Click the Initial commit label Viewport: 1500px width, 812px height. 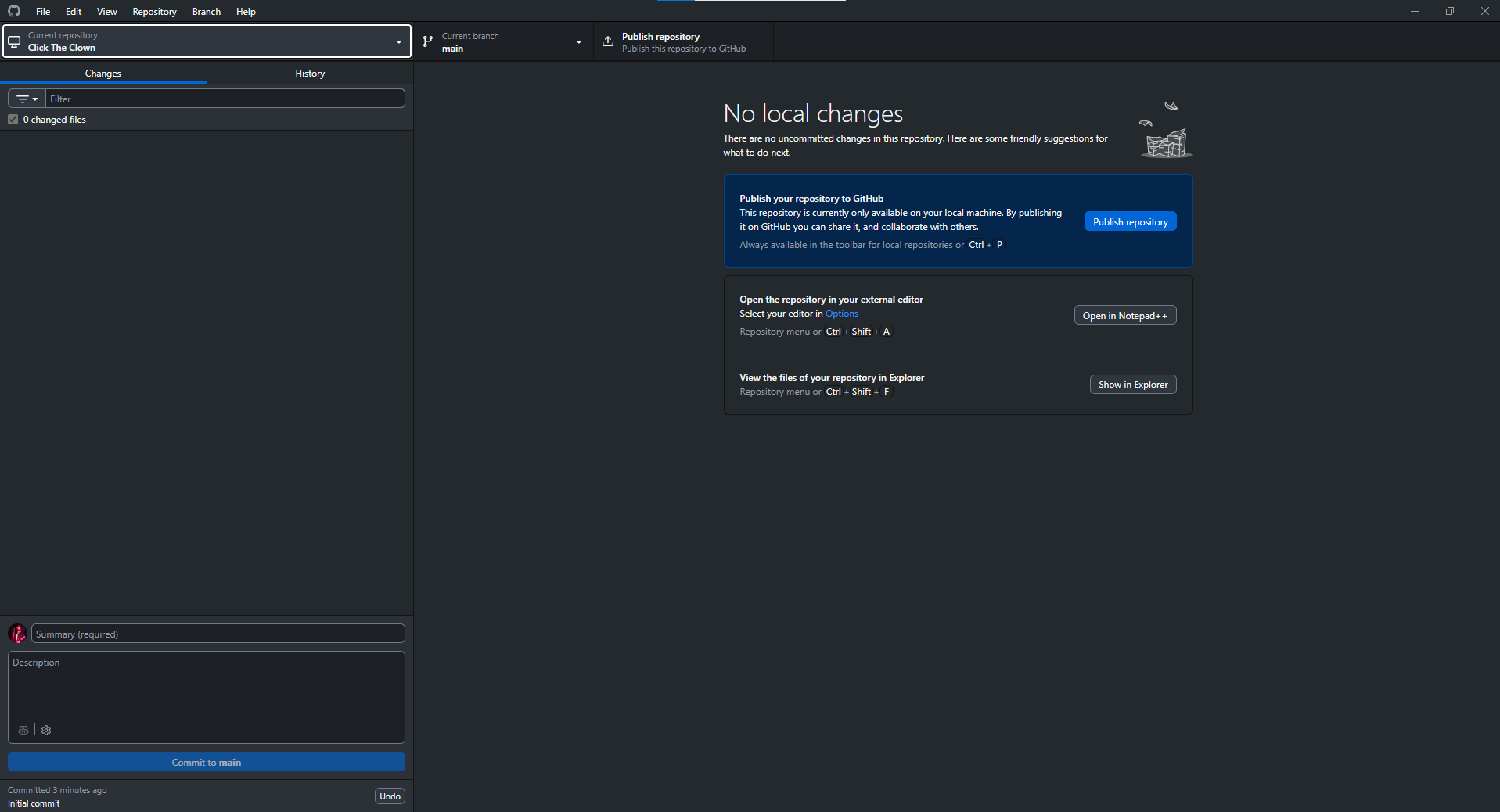coord(34,803)
